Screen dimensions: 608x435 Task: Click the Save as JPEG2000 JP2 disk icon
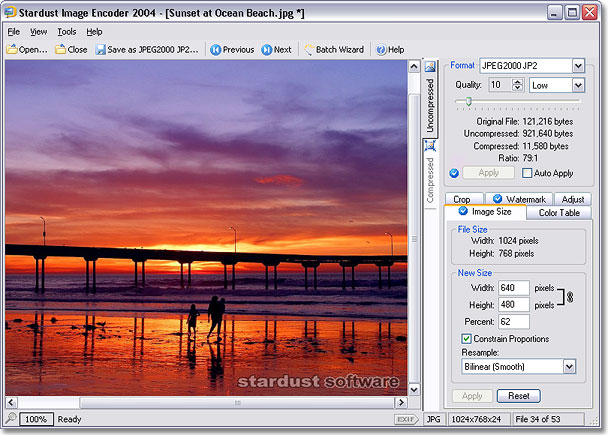tap(101, 50)
